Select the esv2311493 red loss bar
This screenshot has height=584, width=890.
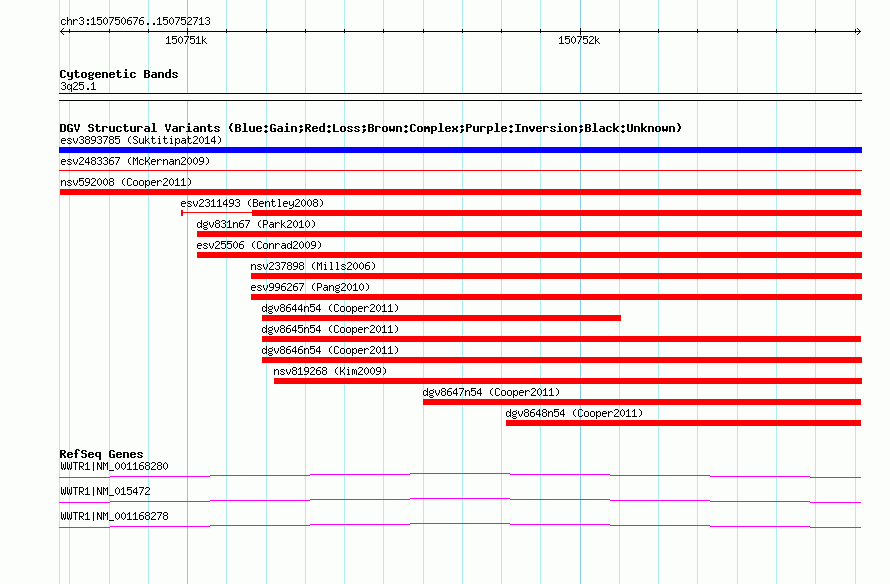[x=522, y=213]
